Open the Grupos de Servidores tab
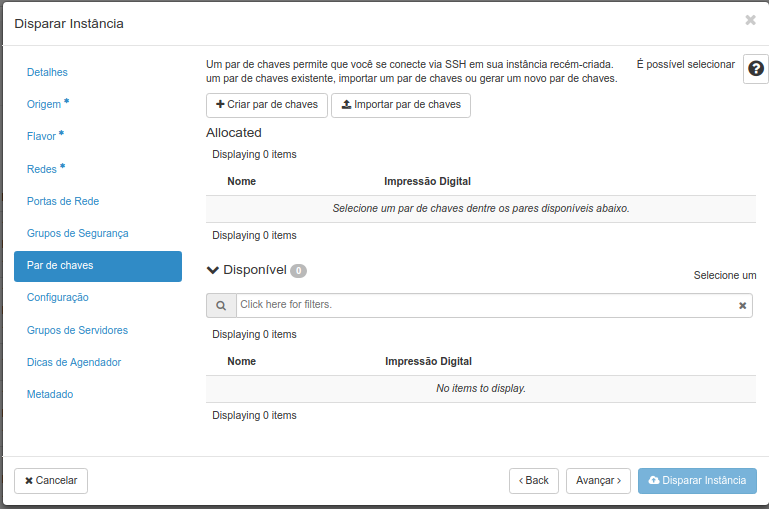769x509 pixels. point(77,330)
